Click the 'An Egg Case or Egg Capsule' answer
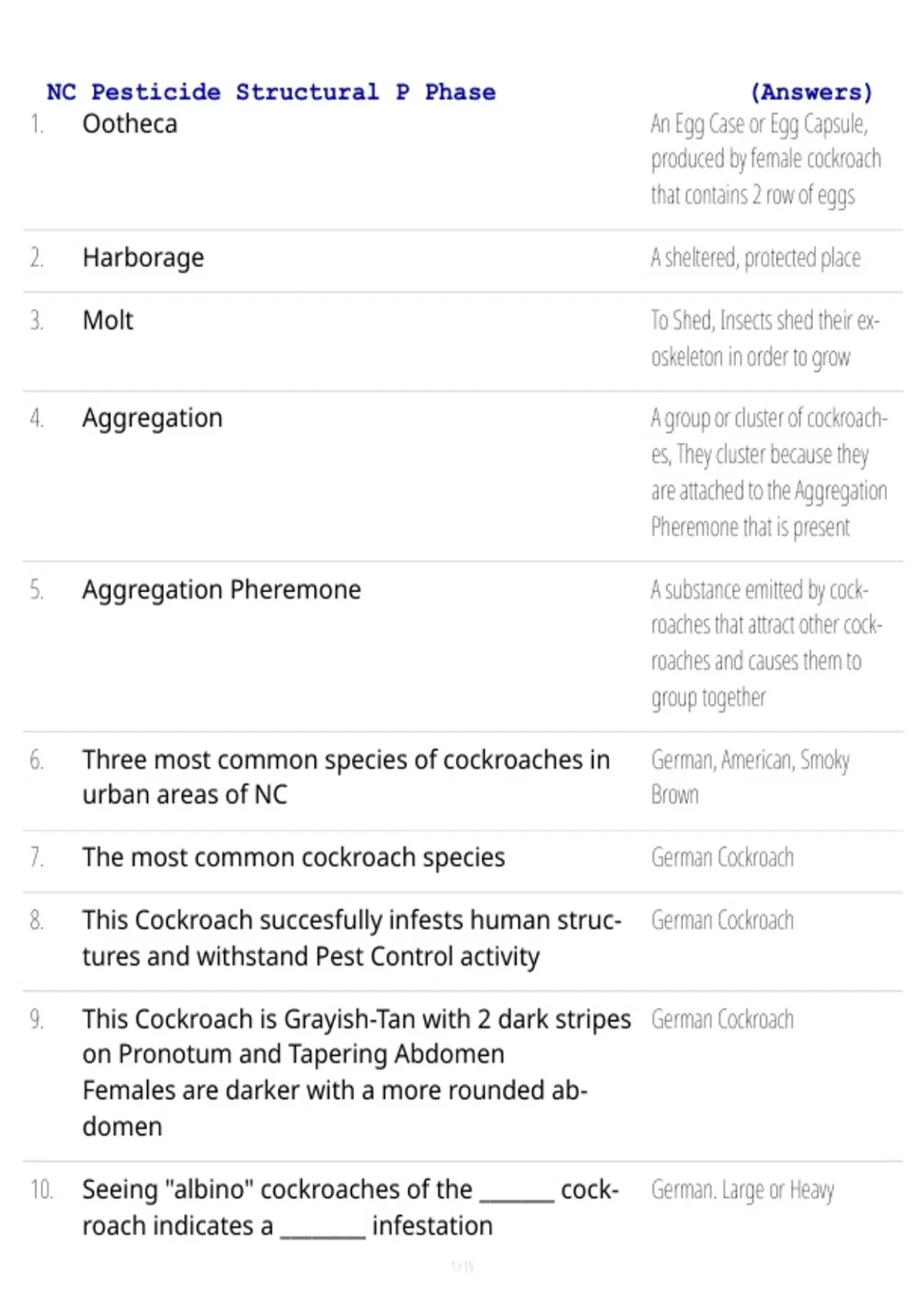 (x=766, y=159)
